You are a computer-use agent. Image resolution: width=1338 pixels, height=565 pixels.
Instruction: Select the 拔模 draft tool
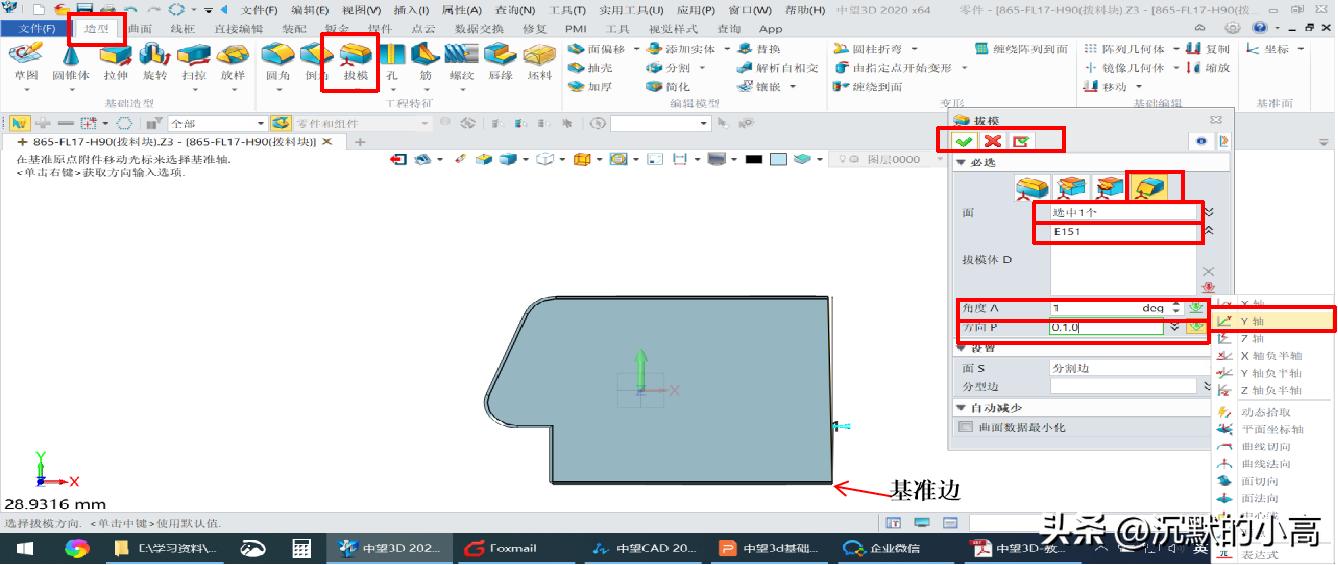355,62
